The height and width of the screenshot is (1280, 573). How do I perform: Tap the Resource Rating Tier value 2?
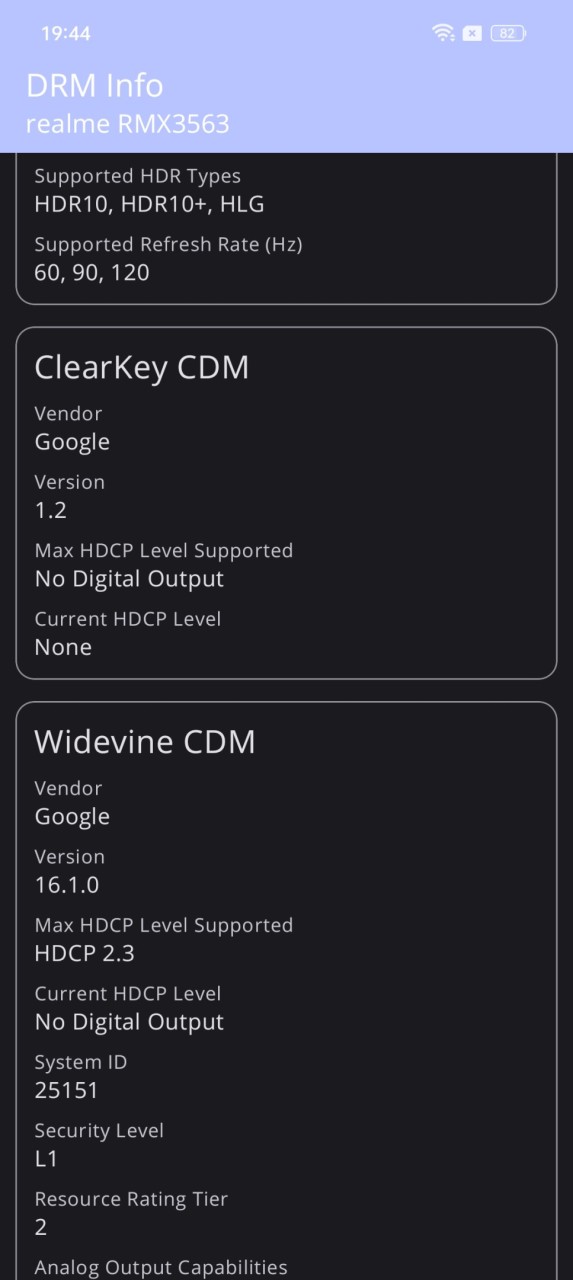tap(41, 1227)
